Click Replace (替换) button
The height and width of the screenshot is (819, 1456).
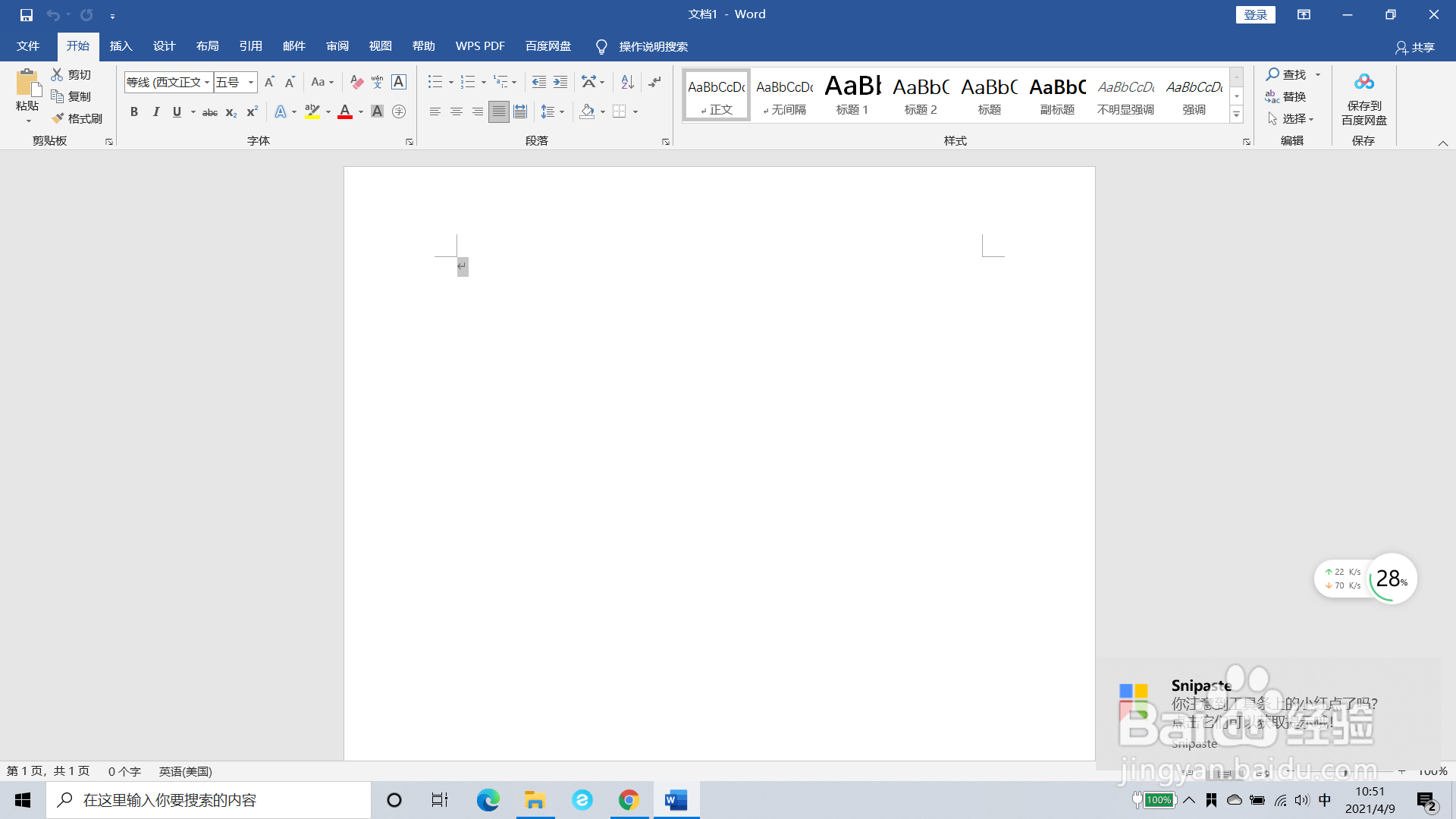click(1285, 96)
